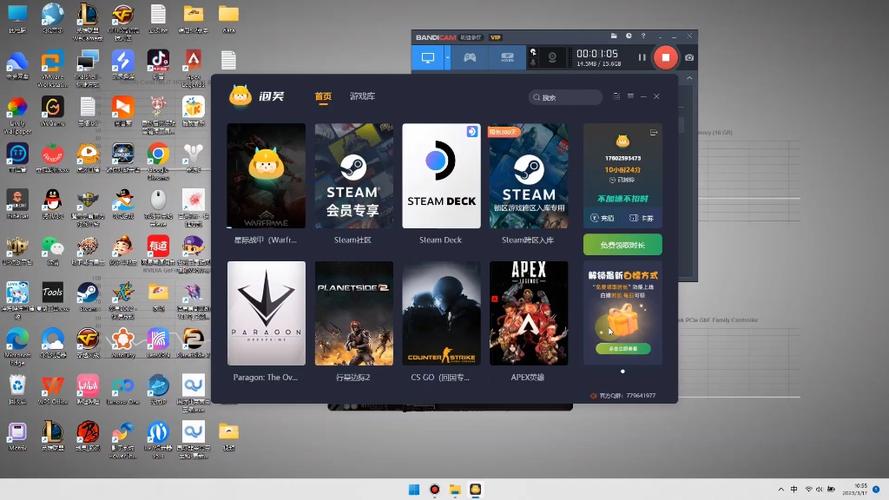Click the banner carousel dot indicator

click(x=623, y=371)
